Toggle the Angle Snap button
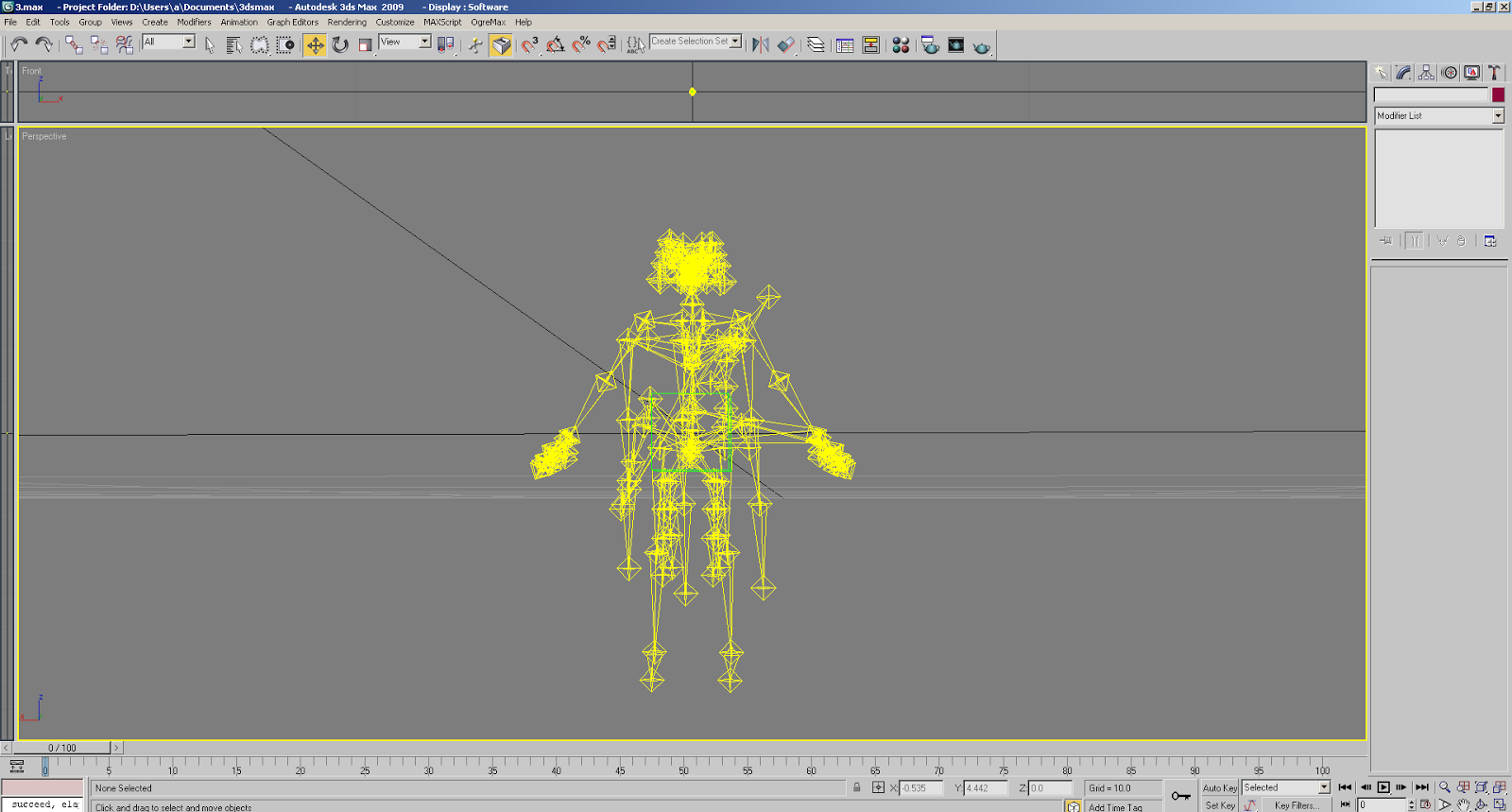Screen dimensions: 1512x812 pos(556,44)
